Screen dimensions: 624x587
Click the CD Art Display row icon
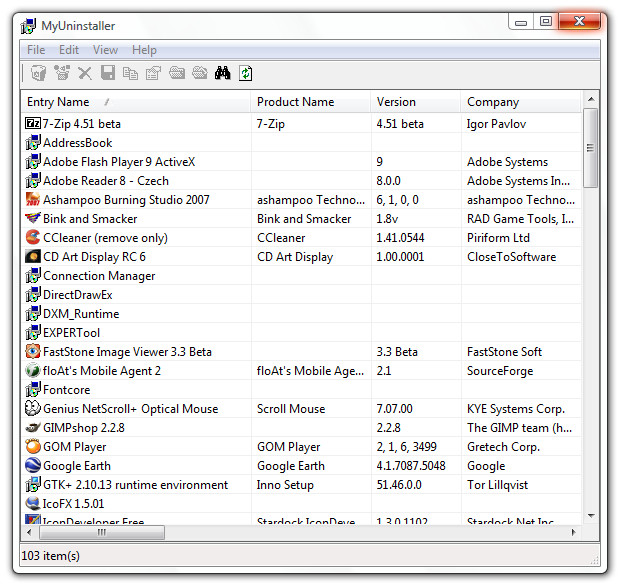click(x=33, y=256)
